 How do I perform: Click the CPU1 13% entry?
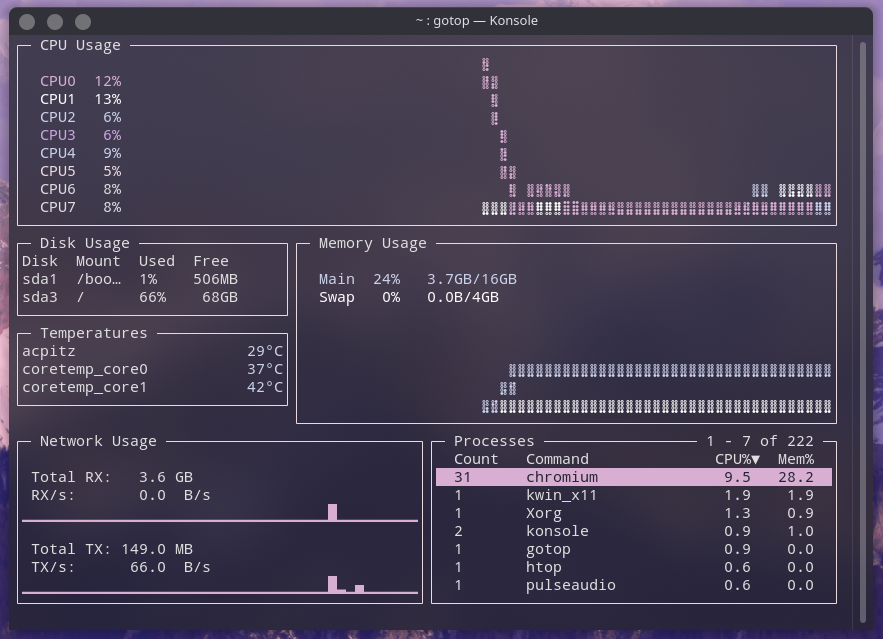pyautogui.click(x=81, y=99)
